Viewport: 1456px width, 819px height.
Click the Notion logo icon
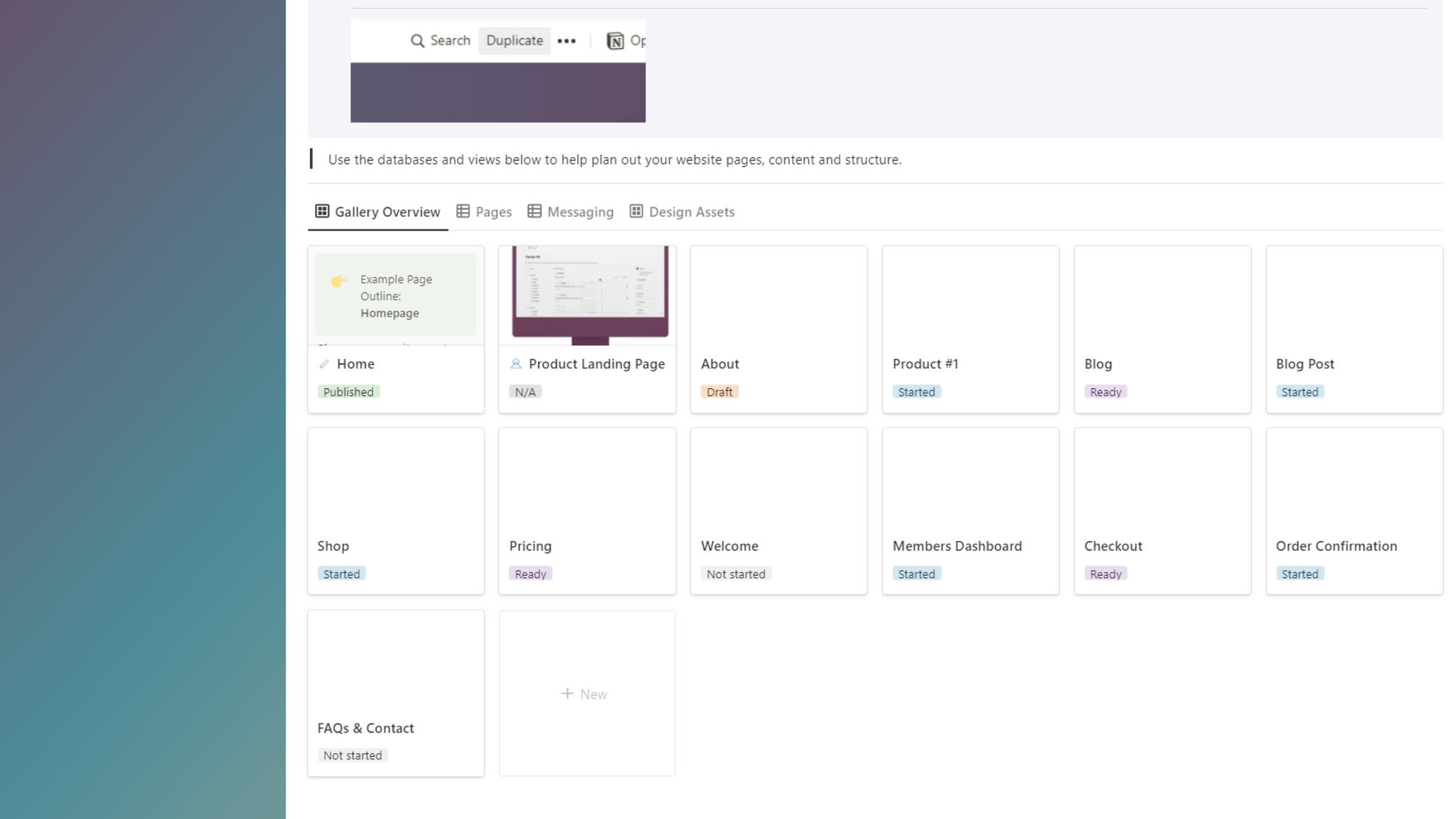click(615, 41)
